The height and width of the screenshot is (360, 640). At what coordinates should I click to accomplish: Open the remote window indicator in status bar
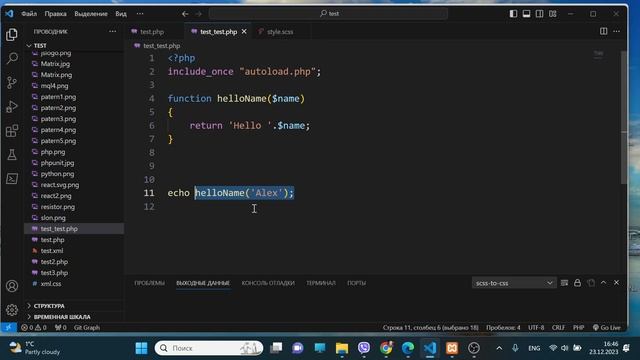[x=9, y=327]
